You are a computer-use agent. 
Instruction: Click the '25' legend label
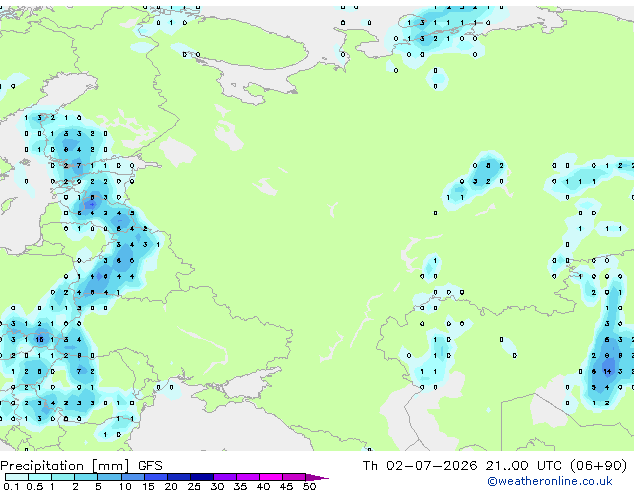click(194, 486)
